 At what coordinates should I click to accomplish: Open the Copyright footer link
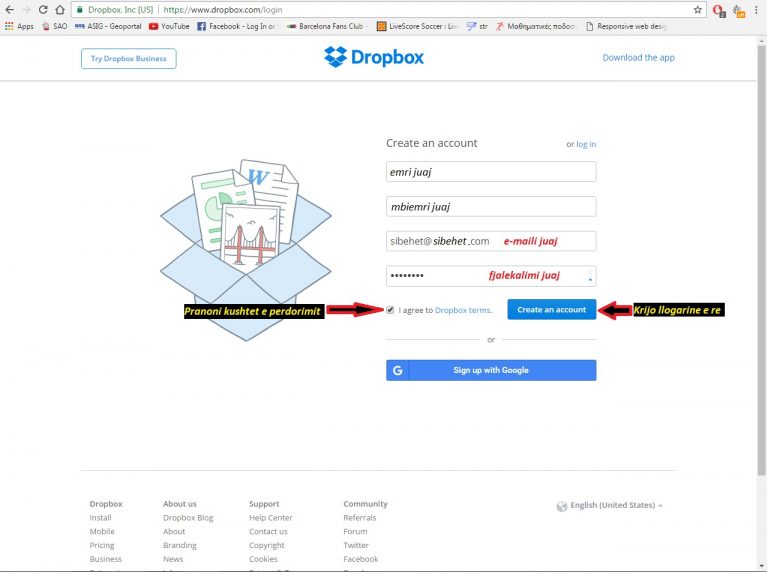[x=266, y=545]
